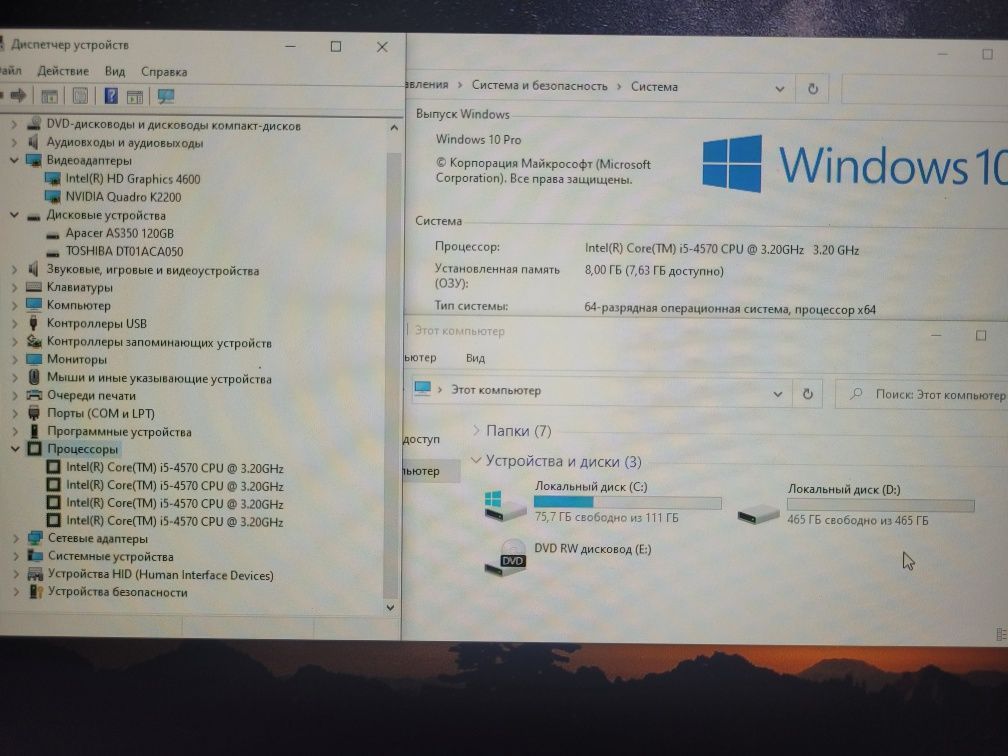The image size is (1008, 756).
Task: Click the DVD drives category icon
Action: click(34, 124)
